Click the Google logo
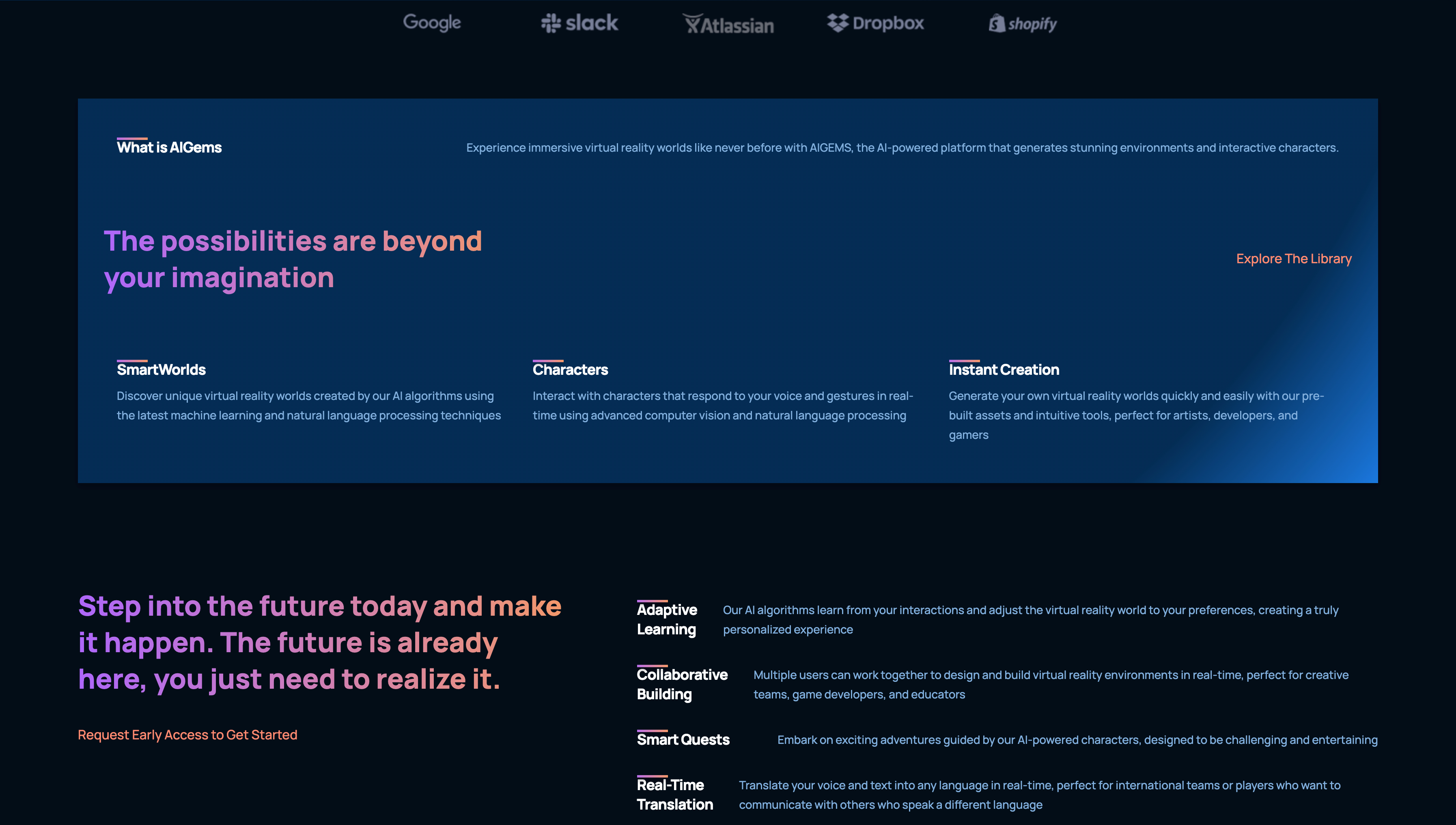1456x825 pixels. 432,23
